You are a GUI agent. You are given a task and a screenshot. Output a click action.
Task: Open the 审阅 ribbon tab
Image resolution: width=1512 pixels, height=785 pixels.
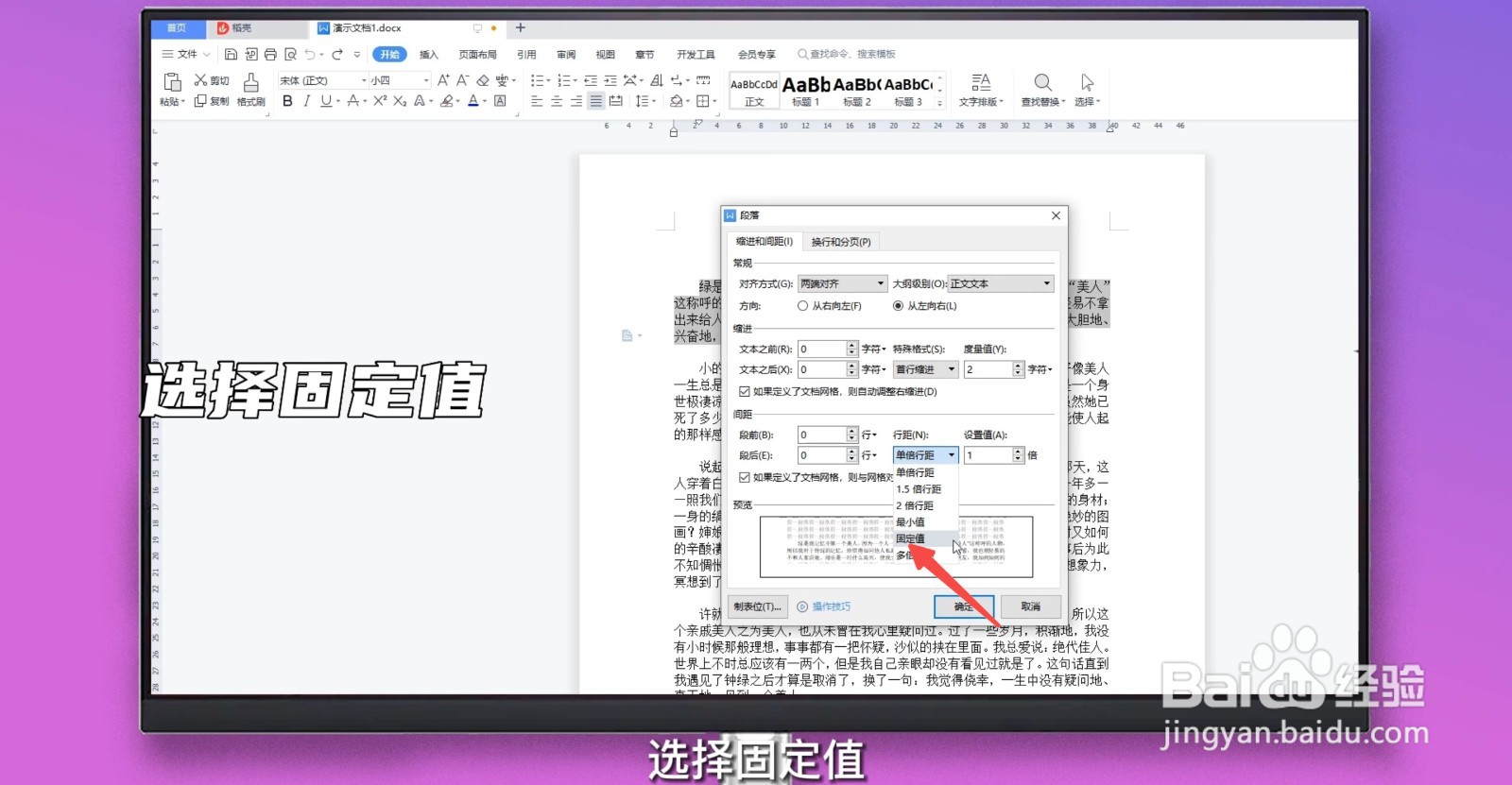pyautogui.click(x=566, y=55)
